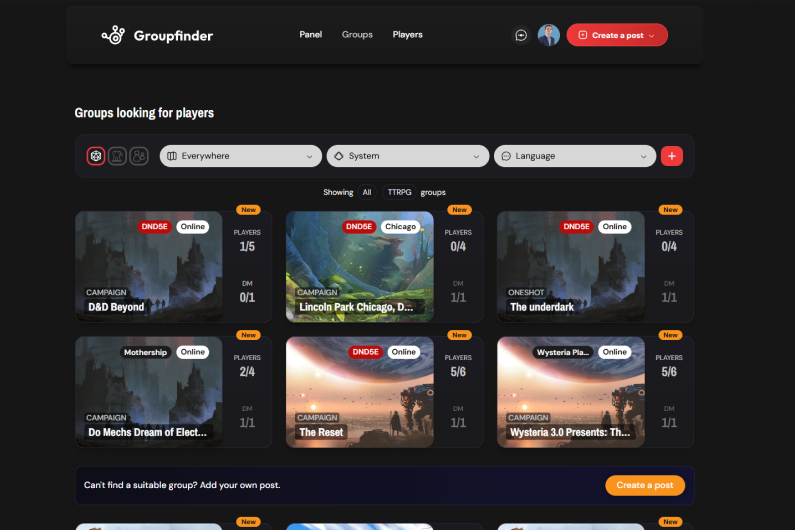
Task: Open the Everywhere location dropdown
Action: pyautogui.click(x=241, y=156)
